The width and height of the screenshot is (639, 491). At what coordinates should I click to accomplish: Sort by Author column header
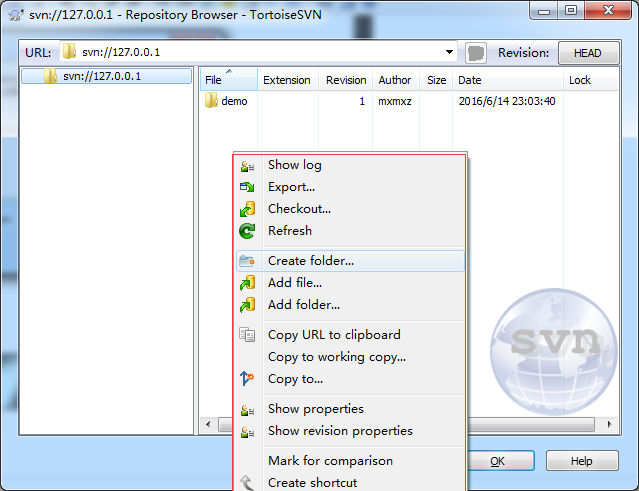[394, 80]
